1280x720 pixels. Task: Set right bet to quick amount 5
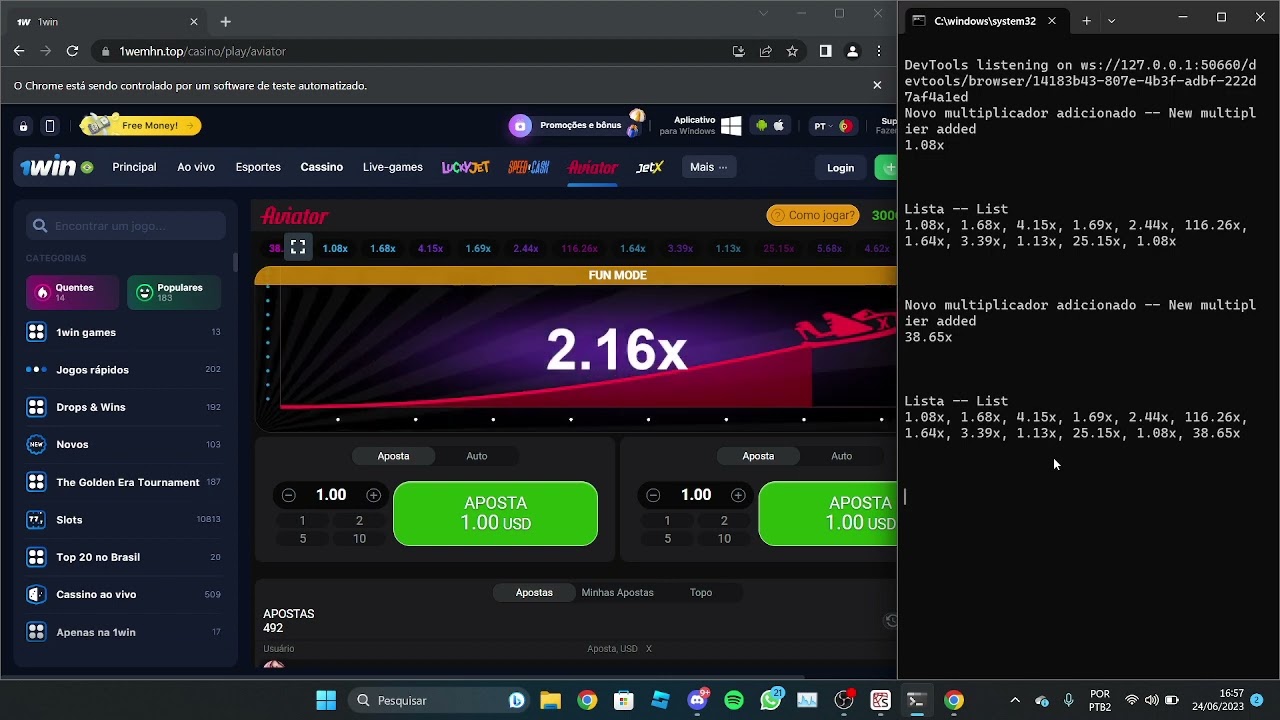[667, 538]
